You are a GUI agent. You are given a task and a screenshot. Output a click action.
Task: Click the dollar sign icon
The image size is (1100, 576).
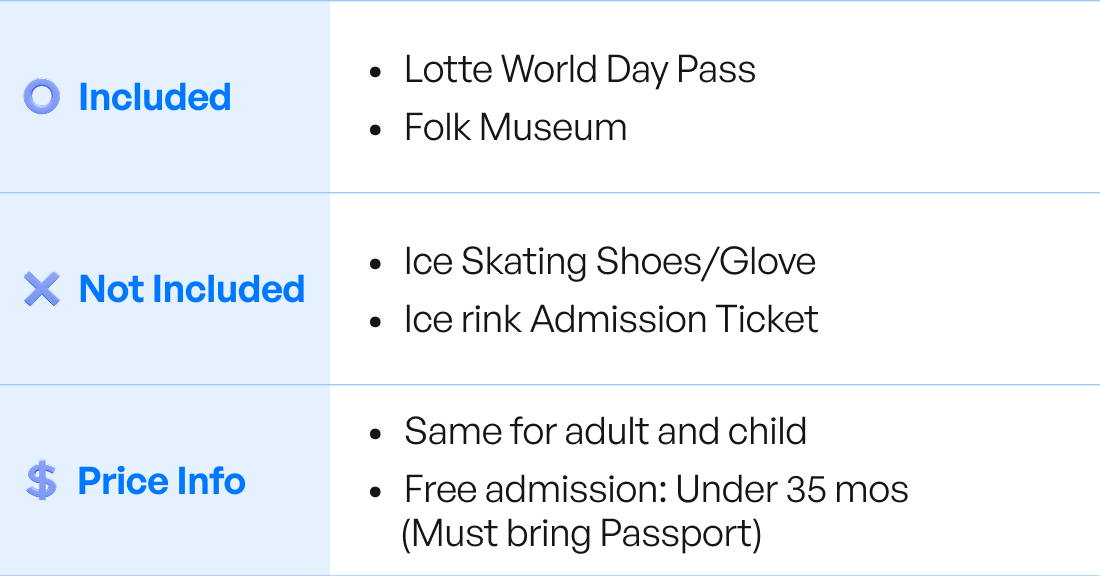[42, 481]
